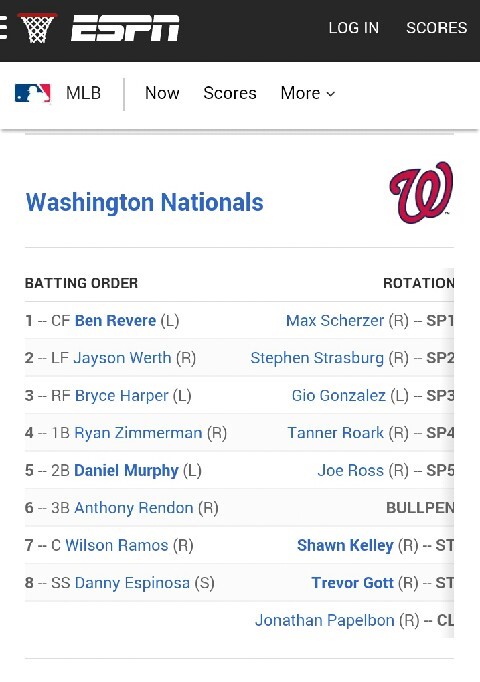Click LOG IN in the header
Viewport: 480px width, 682px height.
click(353, 28)
